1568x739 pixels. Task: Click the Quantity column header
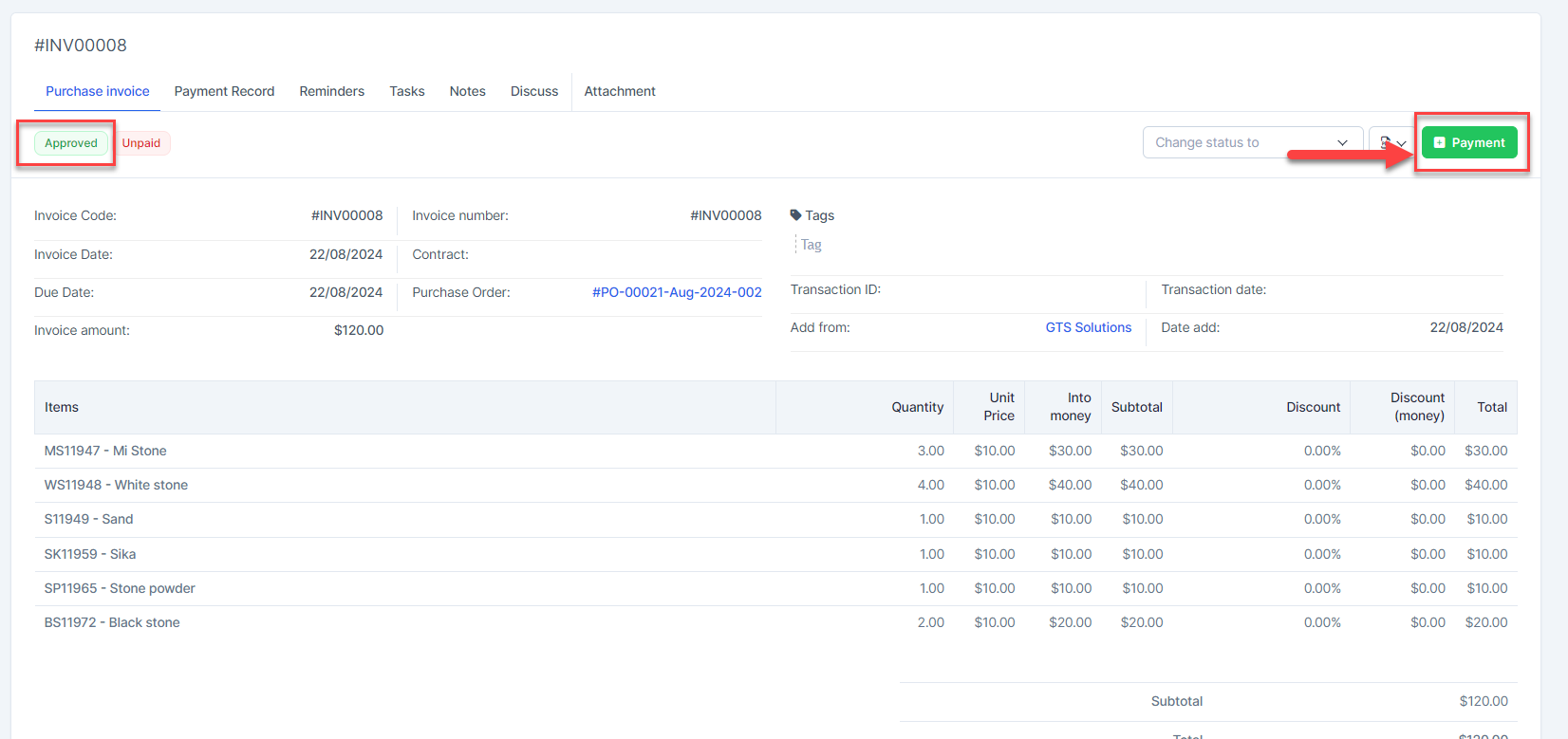click(x=917, y=407)
